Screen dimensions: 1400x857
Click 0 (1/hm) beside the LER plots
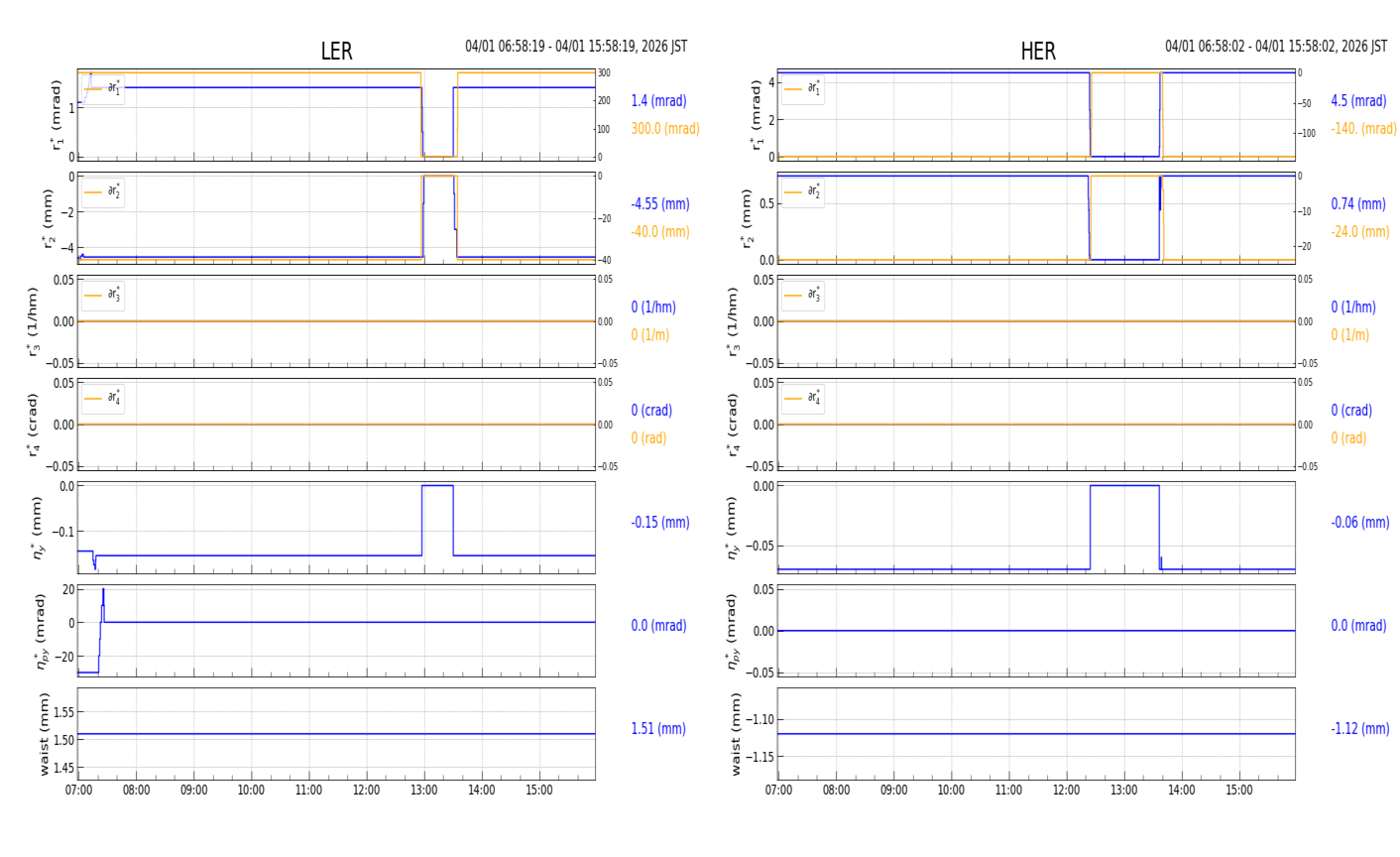pyautogui.click(x=653, y=307)
